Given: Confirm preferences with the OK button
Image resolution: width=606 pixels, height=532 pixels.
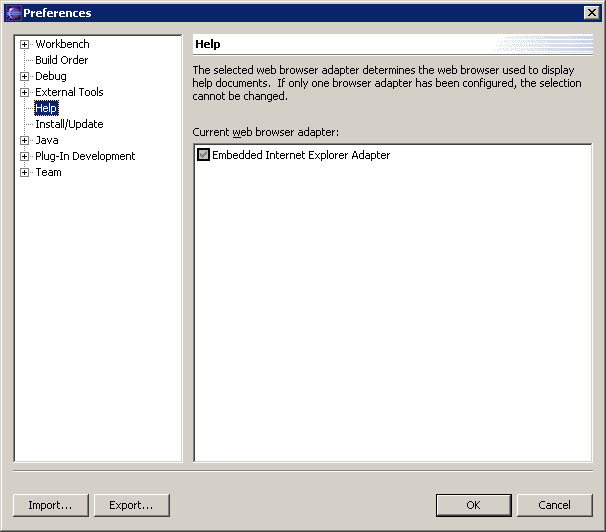Looking at the screenshot, I should (x=473, y=505).
